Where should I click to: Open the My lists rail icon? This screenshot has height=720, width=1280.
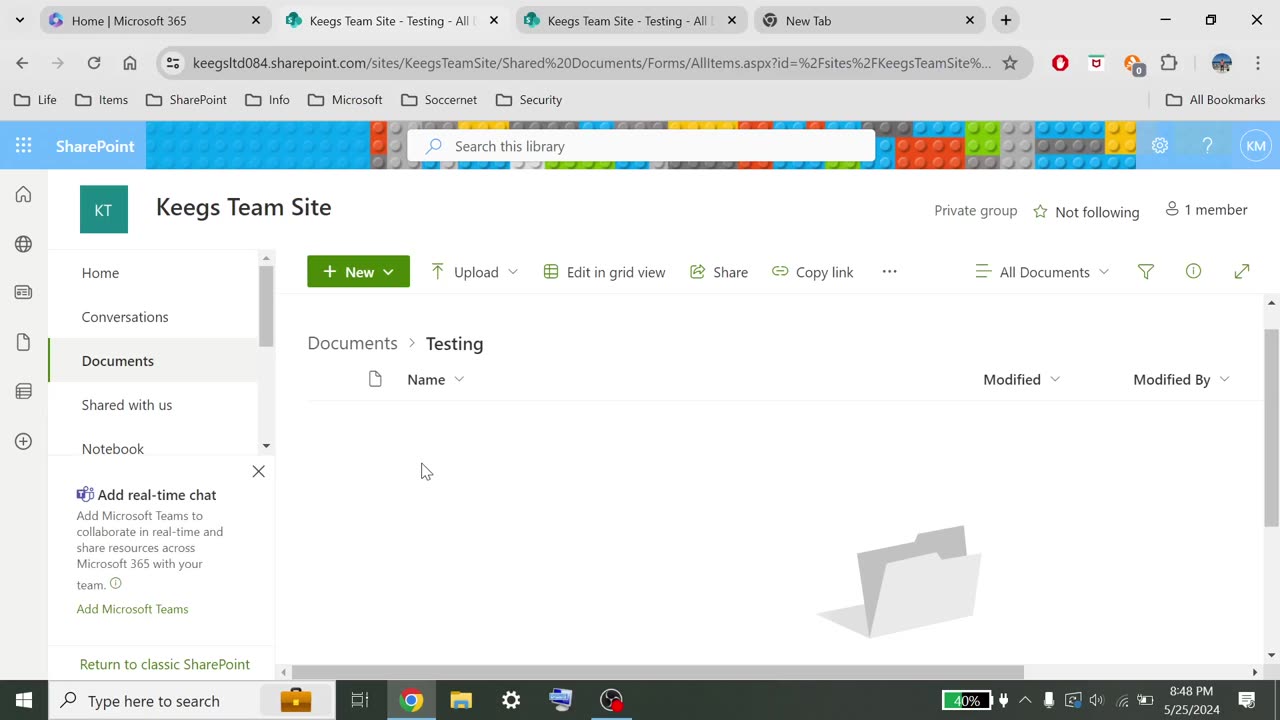click(23, 392)
